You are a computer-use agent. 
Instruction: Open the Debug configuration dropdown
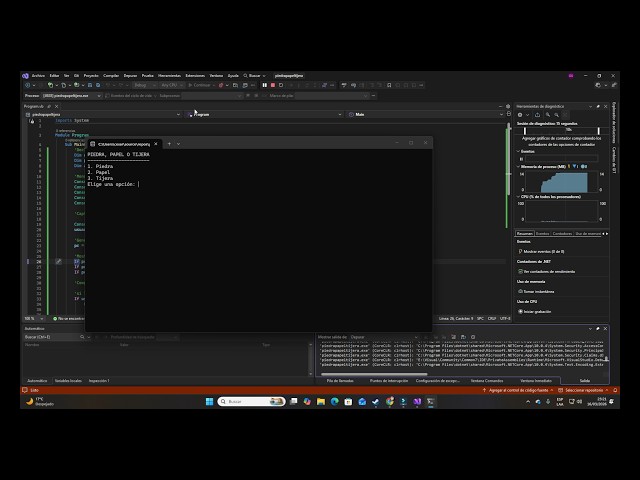tap(145, 85)
